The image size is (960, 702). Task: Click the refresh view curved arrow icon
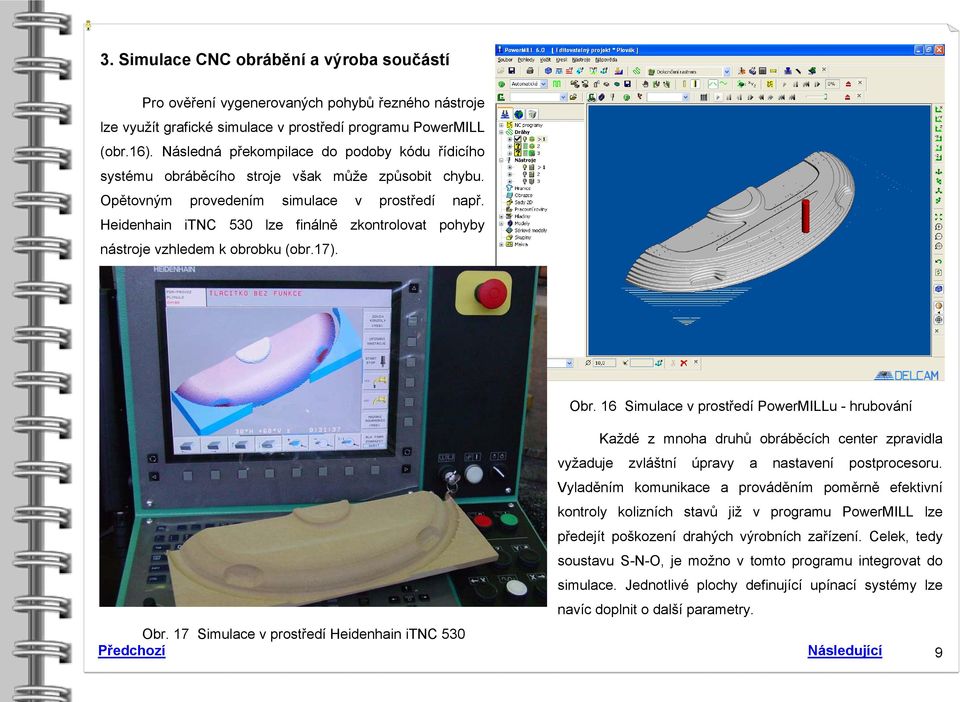point(938,261)
